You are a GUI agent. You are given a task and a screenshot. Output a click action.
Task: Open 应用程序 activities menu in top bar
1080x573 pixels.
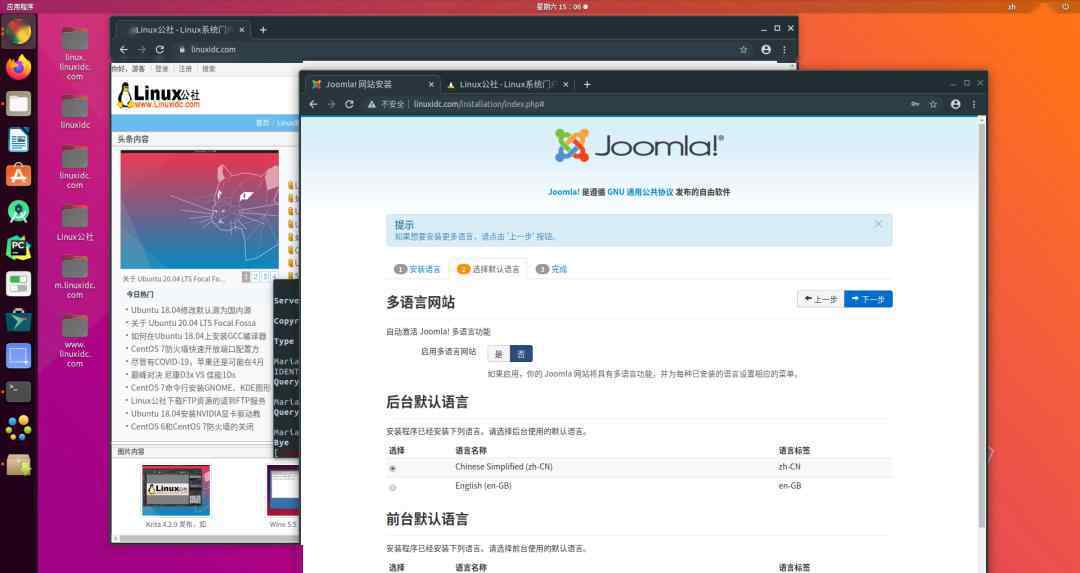[x=19, y=6]
